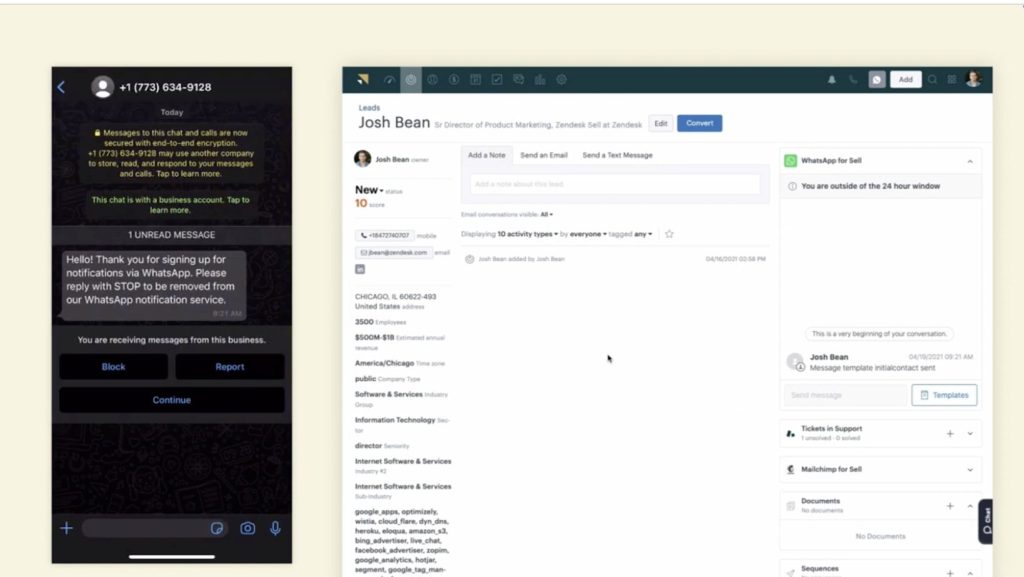Collapse the Documents panel chevron
Screen dimensions: 1024x577
pyautogui.click(x=970, y=506)
